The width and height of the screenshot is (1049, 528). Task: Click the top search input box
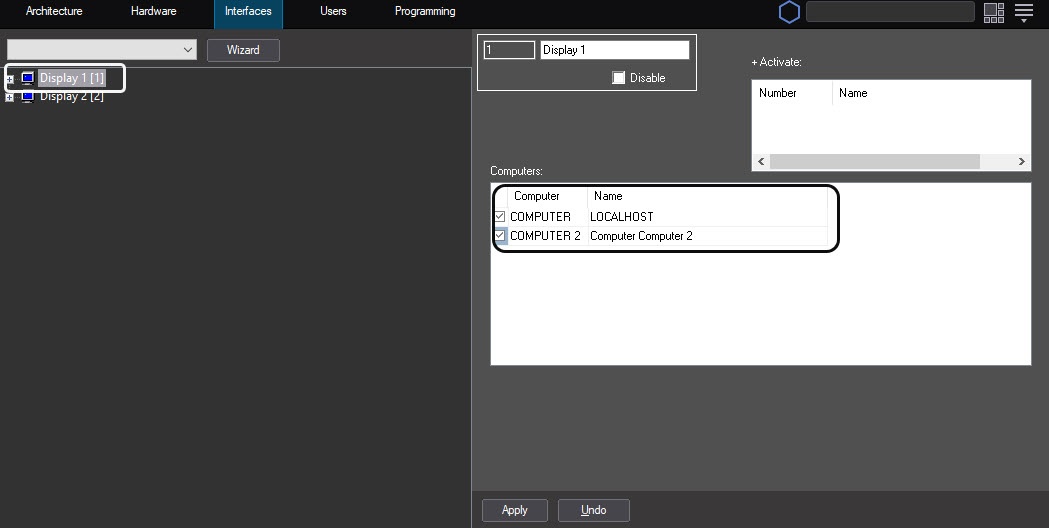(890, 12)
